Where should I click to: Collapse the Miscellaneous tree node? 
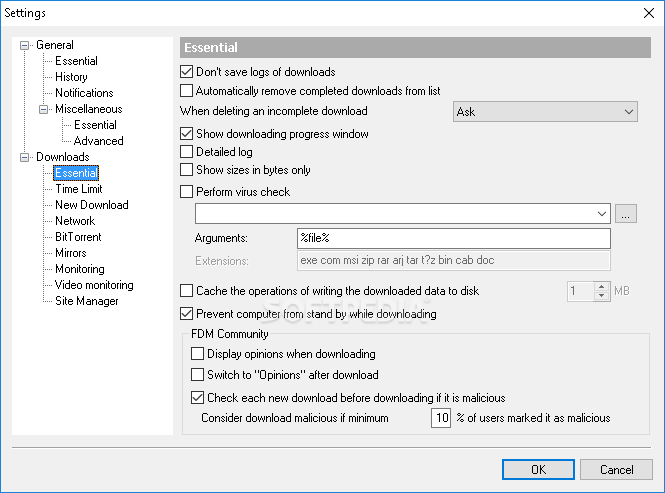(x=43, y=109)
